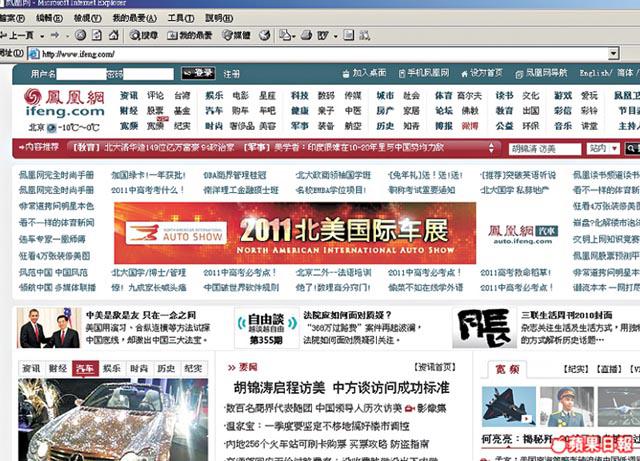Screen dimensions: 640x461
Task: Open the 檔案 menu
Action: click(12, 18)
